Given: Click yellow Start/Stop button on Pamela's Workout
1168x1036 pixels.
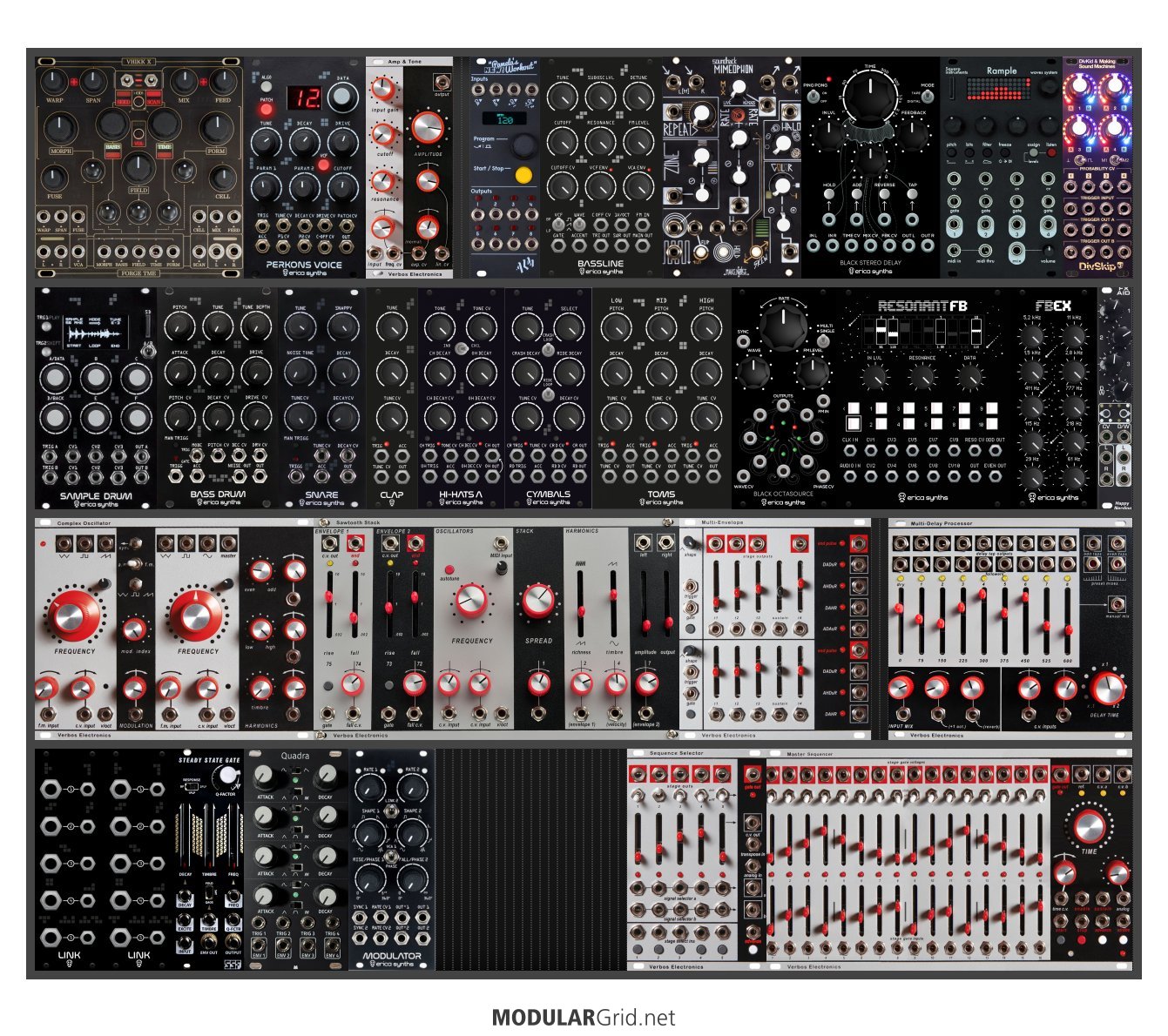Looking at the screenshot, I should 523,175.
